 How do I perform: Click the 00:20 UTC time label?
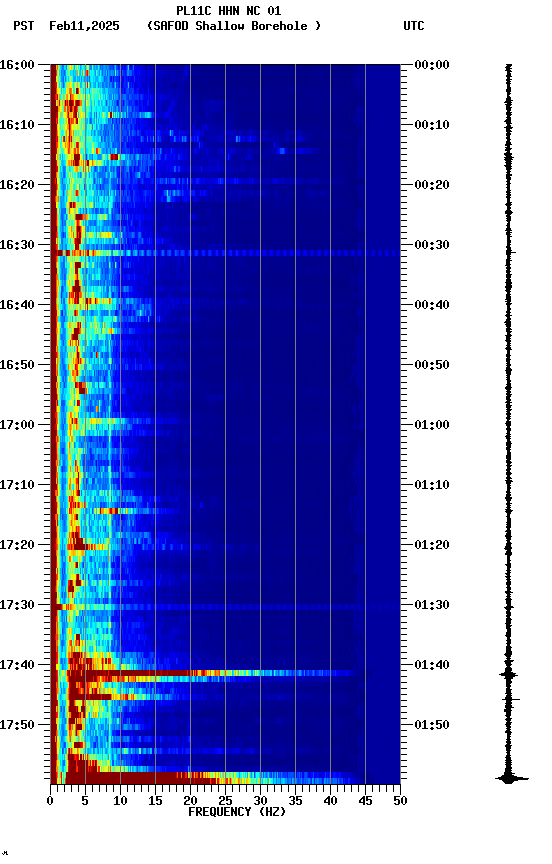pyautogui.click(x=432, y=185)
